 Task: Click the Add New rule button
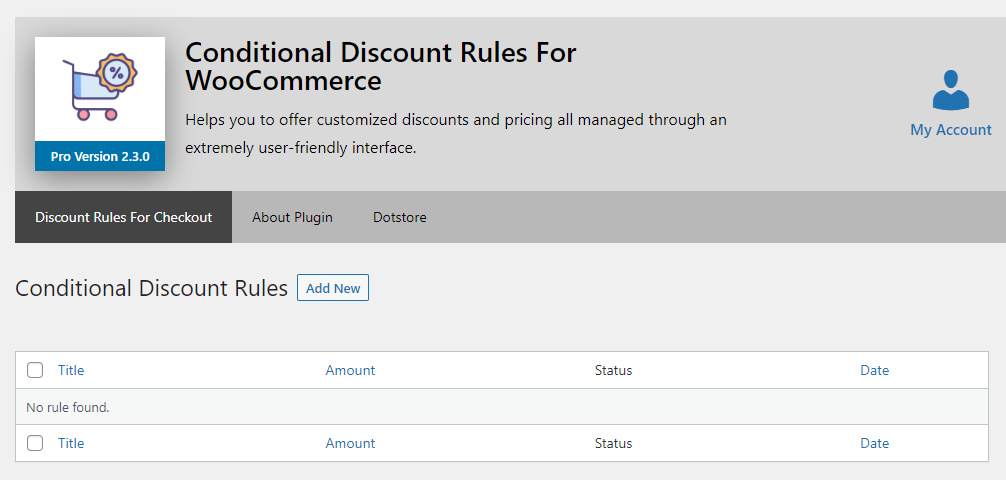click(x=333, y=288)
